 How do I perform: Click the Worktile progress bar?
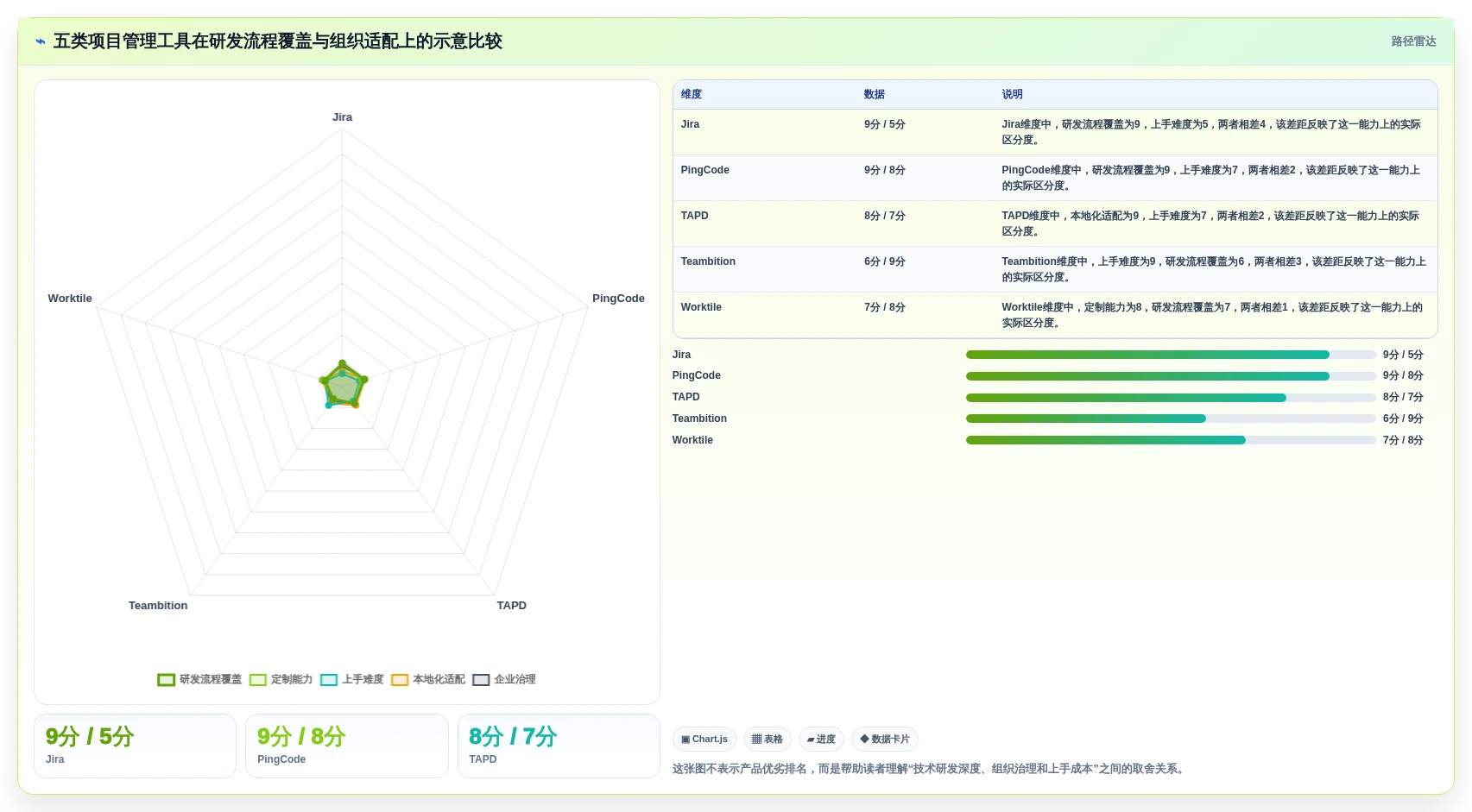tap(1171, 440)
